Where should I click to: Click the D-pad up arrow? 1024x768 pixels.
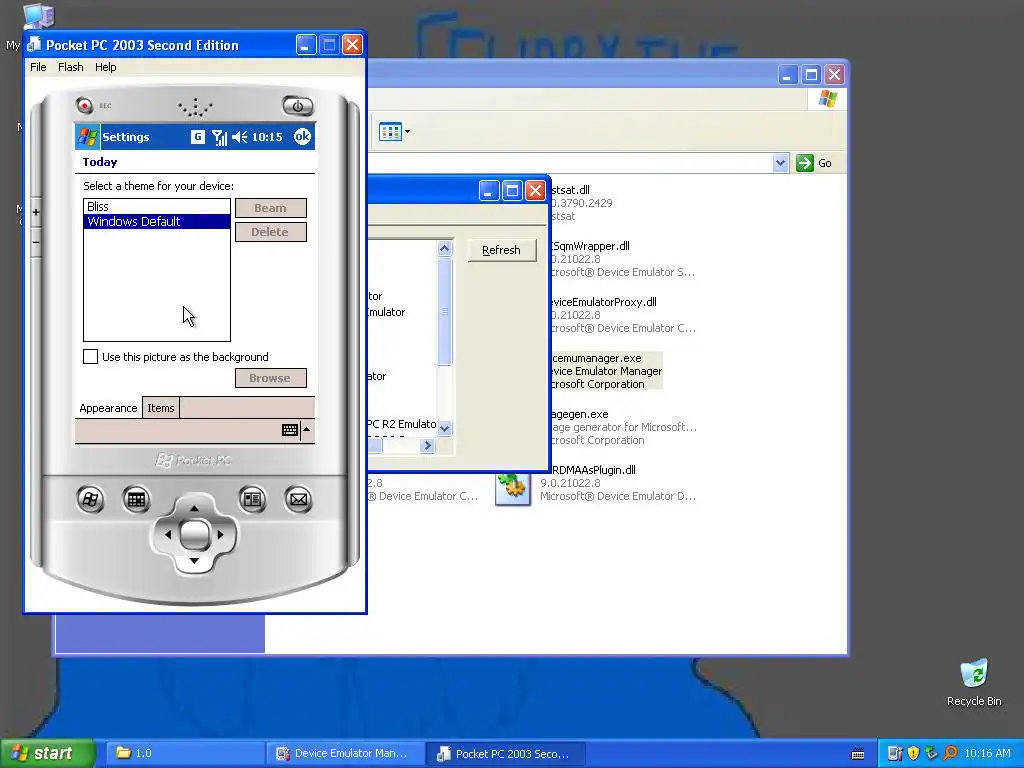[194, 507]
